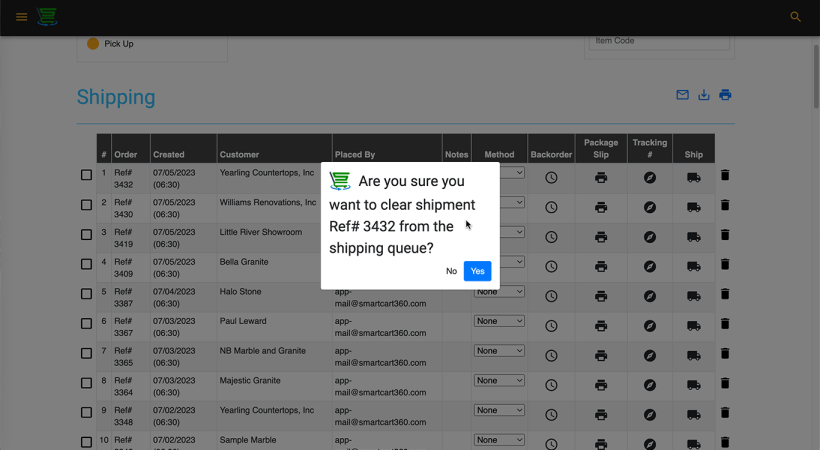
Task: Open Method dropdown for Halo Stone order
Action: [499, 292]
